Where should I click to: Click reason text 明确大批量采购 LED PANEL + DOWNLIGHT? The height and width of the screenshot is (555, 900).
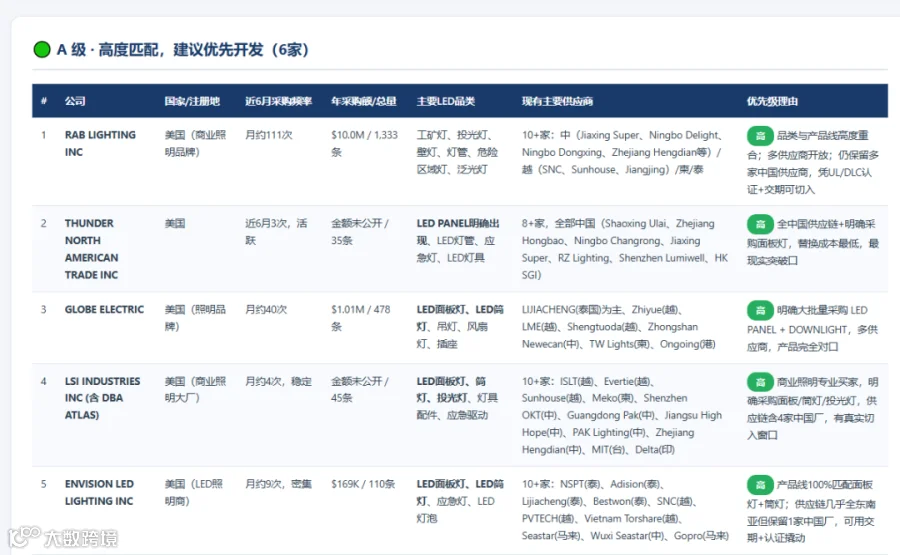812,328
